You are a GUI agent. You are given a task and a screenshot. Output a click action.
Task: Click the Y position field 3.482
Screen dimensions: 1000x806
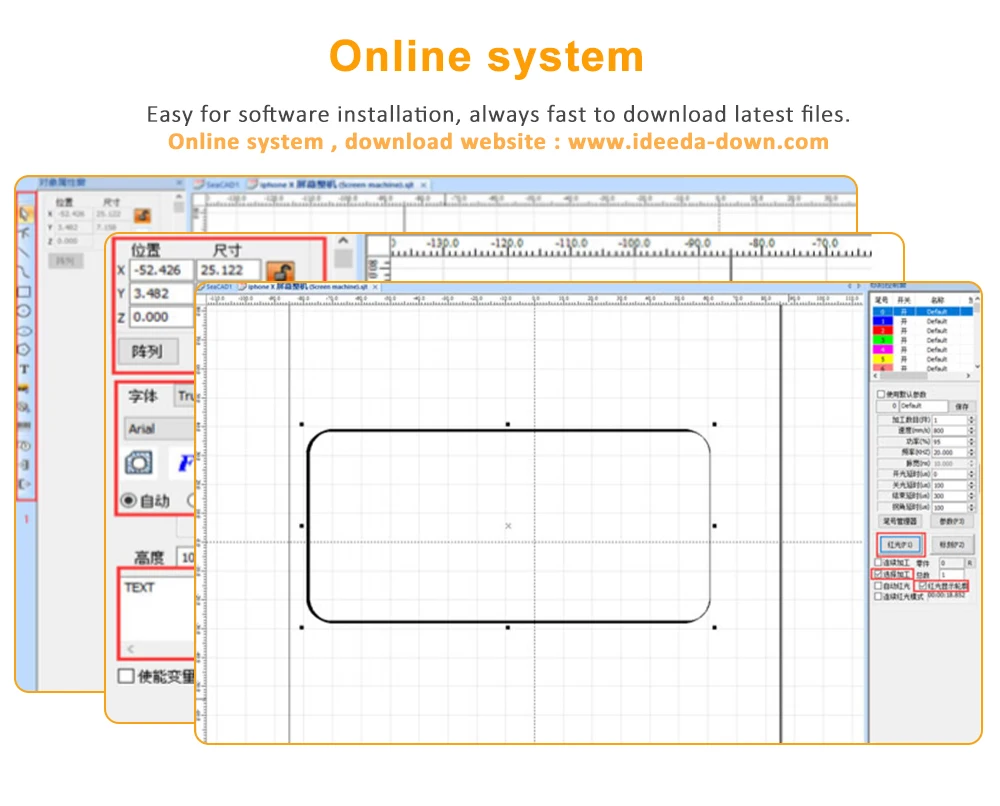coord(161,294)
